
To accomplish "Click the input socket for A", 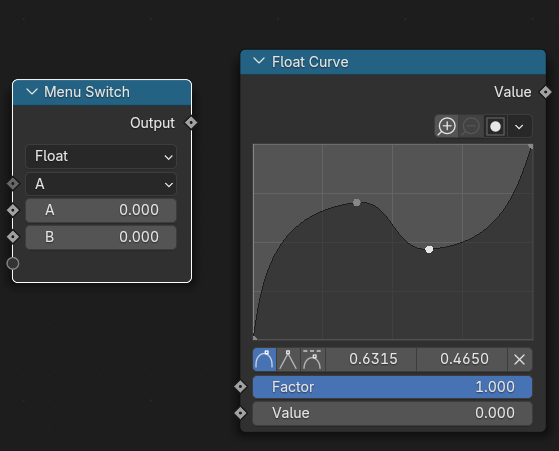I will (x=13, y=210).
